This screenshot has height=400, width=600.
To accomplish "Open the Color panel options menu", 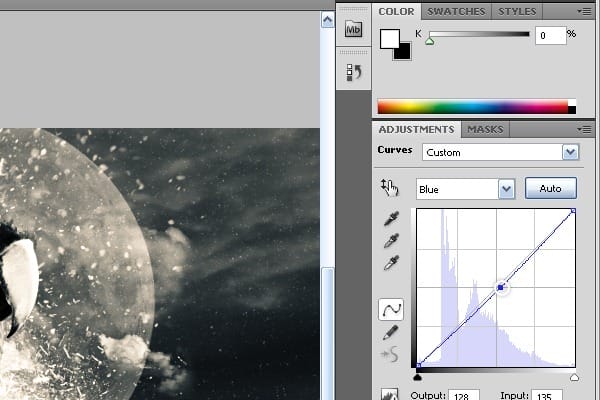I will 584,12.
